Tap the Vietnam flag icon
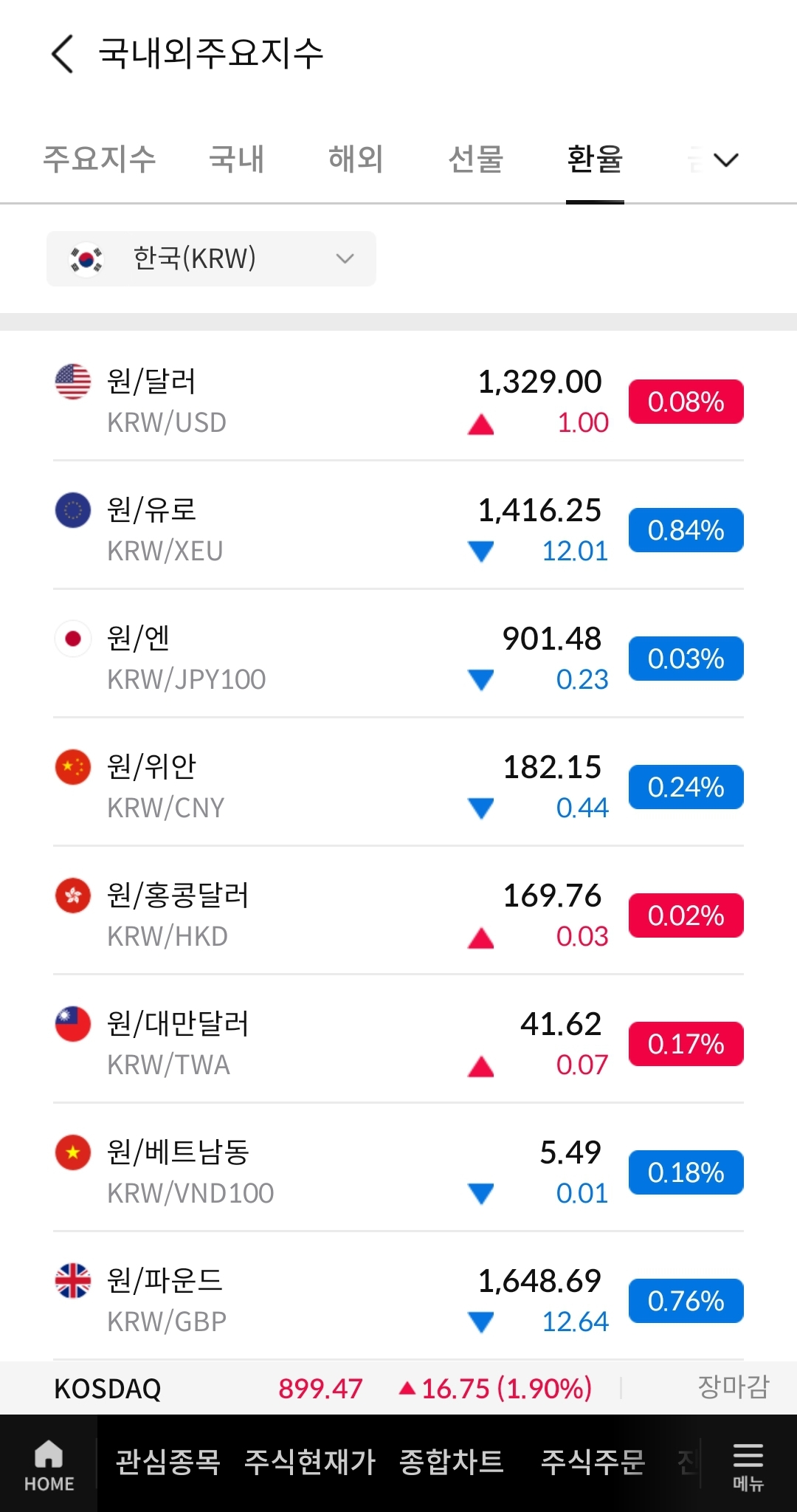This screenshot has width=797, height=1512. (73, 1152)
